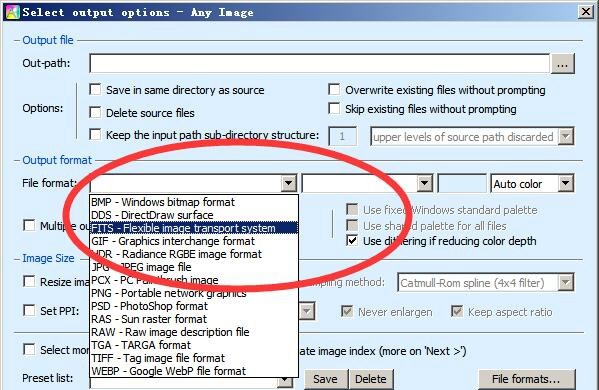Enable Overwrite existing files without prompting
Image resolution: width=599 pixels, height=390 pixels.
pos(334,90)
